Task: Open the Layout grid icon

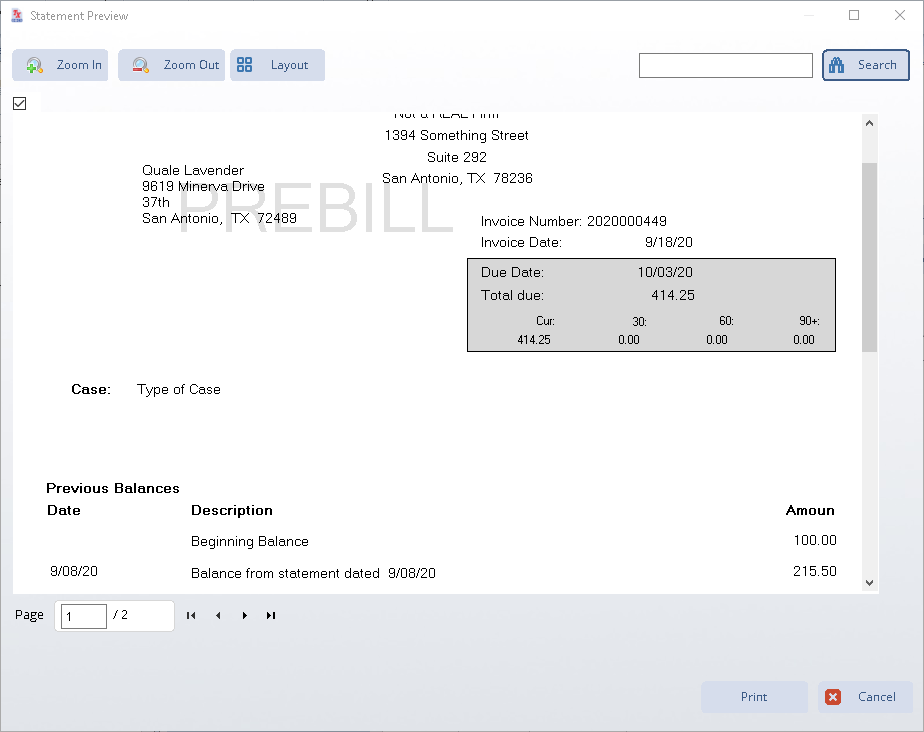Action: [244, 64]
